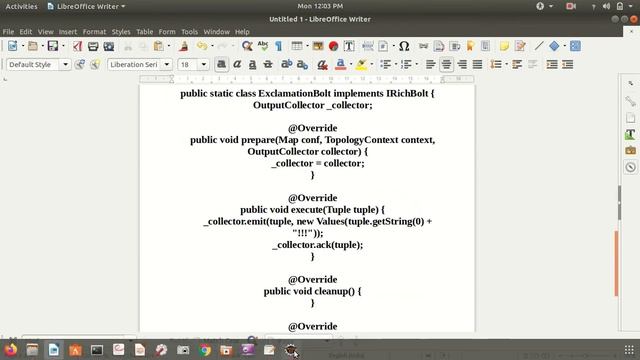Open sidebar Gallery panel icon
Viewport: 640px width, 360px height.
click(x=631, y=151)
